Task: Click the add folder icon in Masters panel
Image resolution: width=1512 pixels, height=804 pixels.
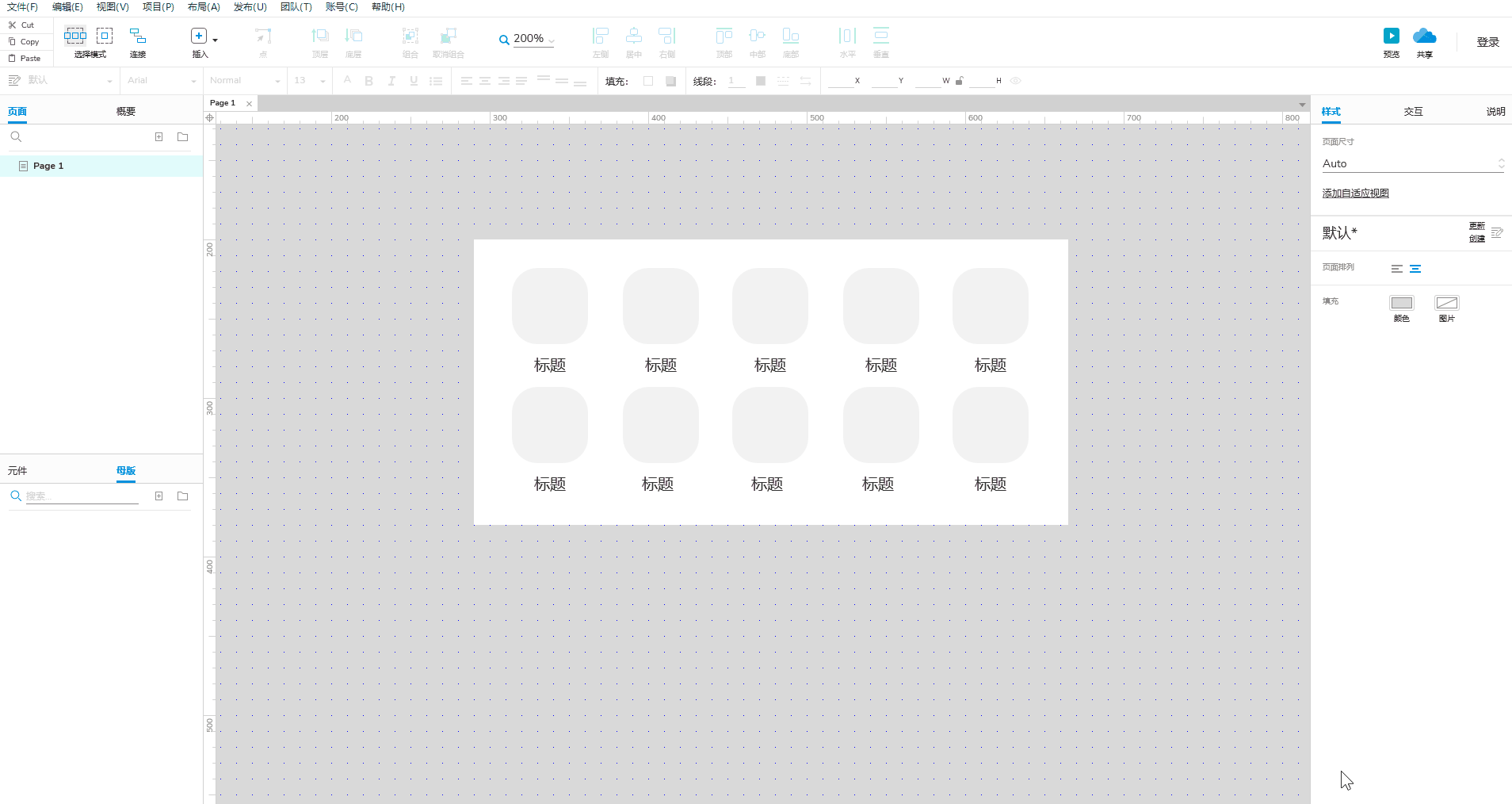Action: pyautogui.click(x=183, y=496)
